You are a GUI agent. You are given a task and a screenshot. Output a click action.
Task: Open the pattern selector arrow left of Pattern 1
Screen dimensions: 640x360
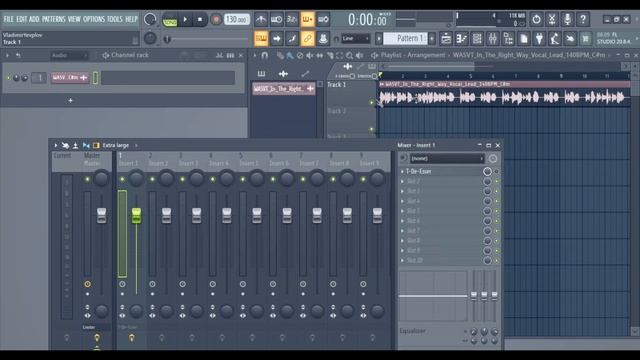point(379,39)
